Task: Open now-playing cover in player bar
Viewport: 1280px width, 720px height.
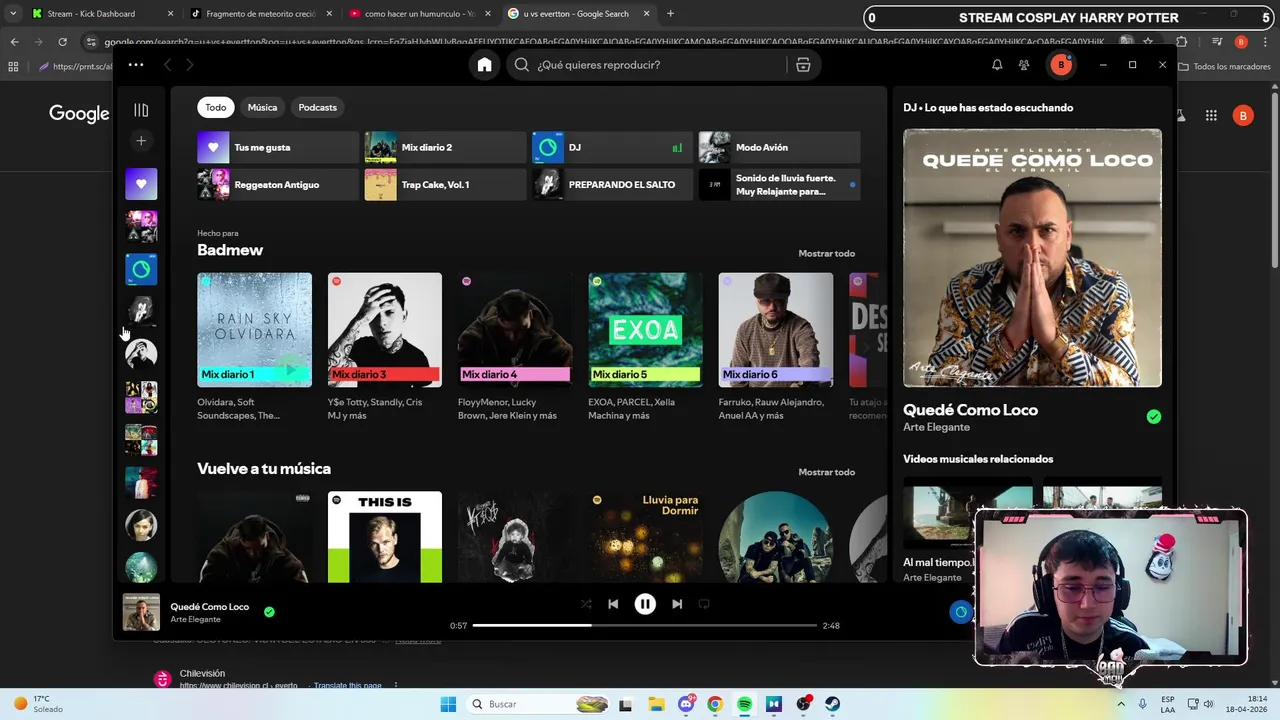Action: [141, 612]
